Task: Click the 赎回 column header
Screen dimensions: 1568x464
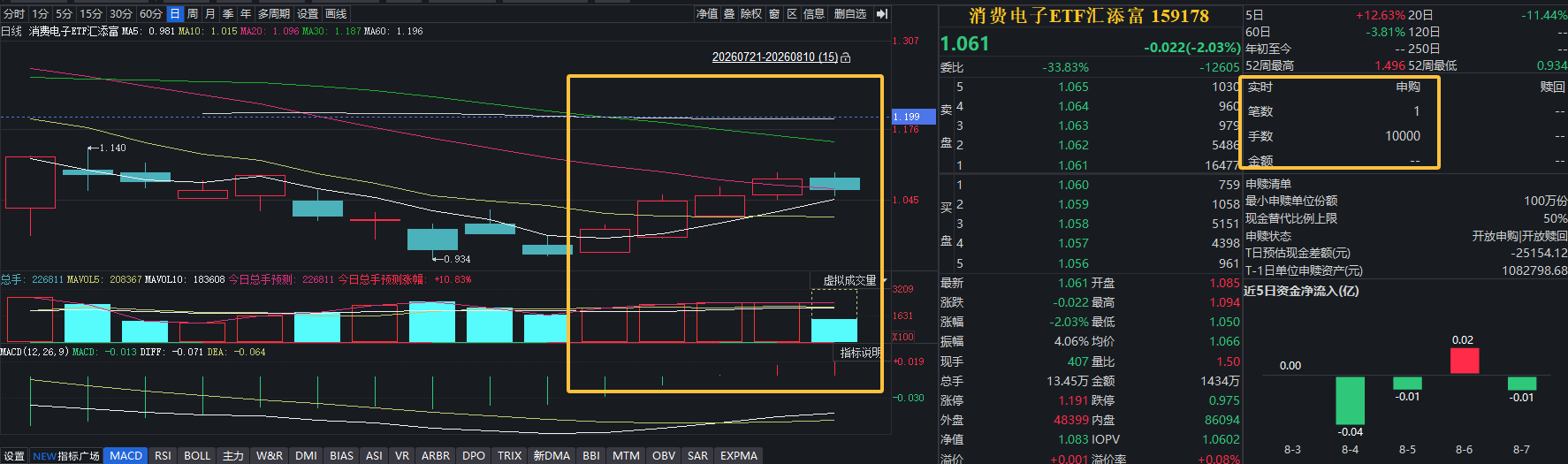Action: pyautogui.click(x=1553, y=87)
